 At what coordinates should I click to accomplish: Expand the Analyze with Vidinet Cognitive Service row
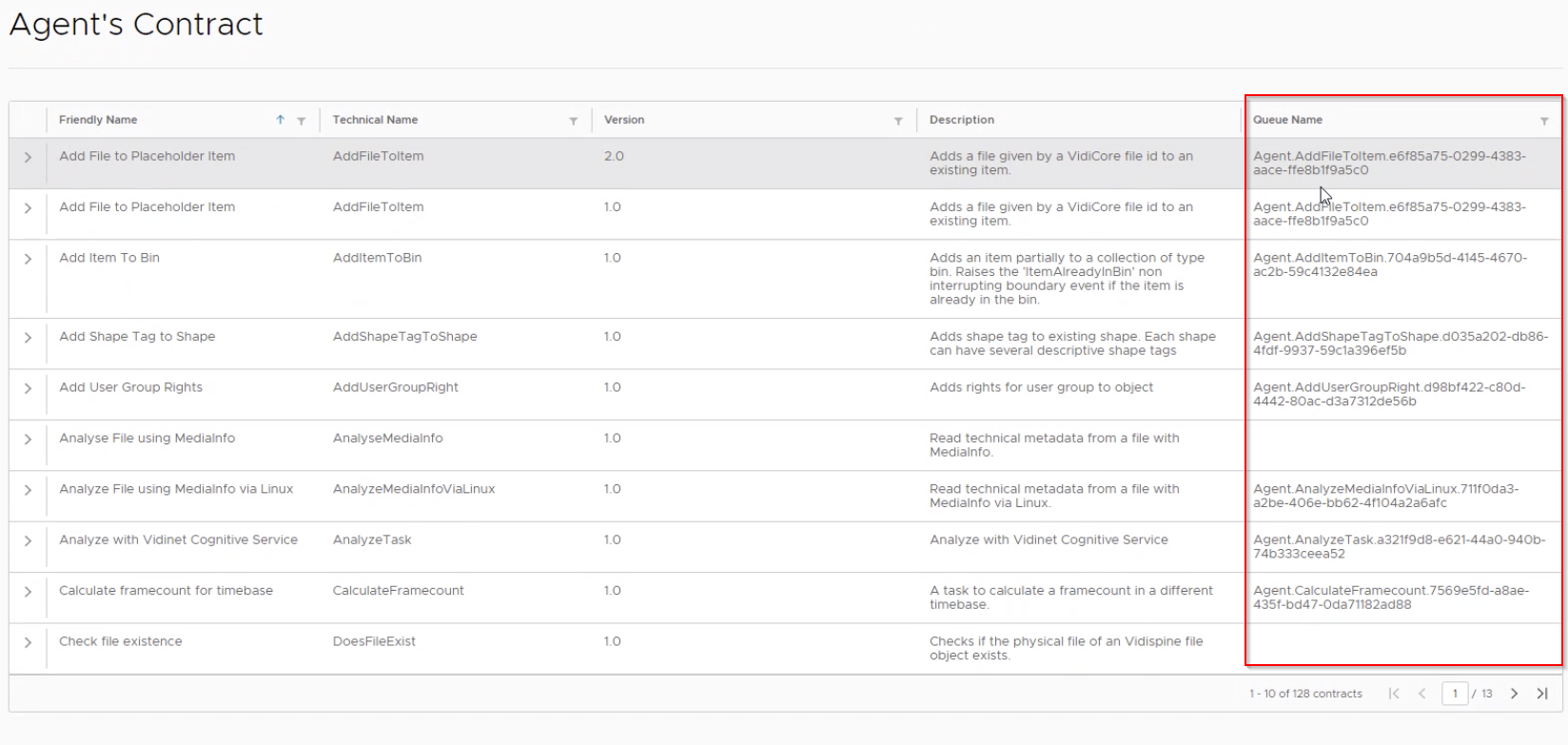[28, 540]
